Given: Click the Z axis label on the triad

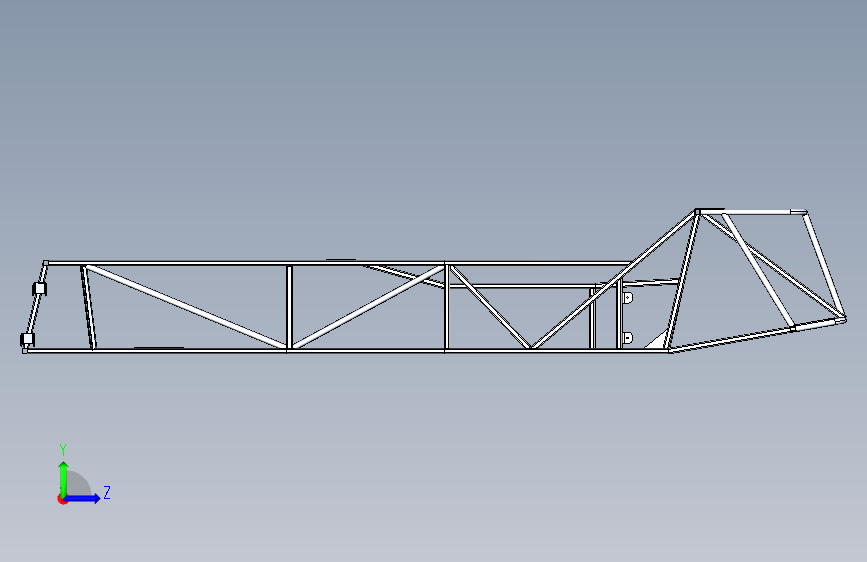Looking at the screenshot, I should tap(107, 492).
